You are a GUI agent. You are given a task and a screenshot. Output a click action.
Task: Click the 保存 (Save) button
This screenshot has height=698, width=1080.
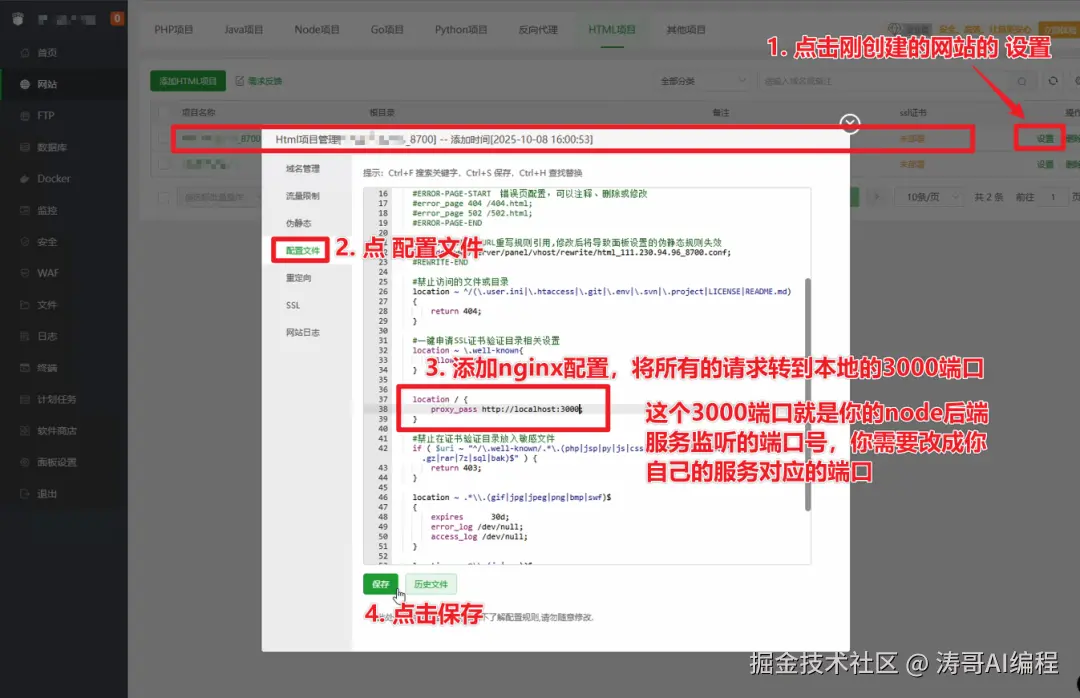380,584
